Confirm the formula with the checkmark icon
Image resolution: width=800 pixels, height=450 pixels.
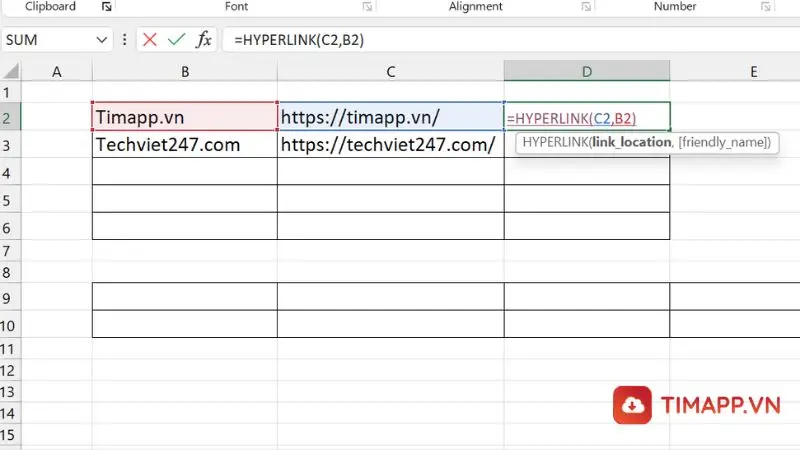coord(177,40)
